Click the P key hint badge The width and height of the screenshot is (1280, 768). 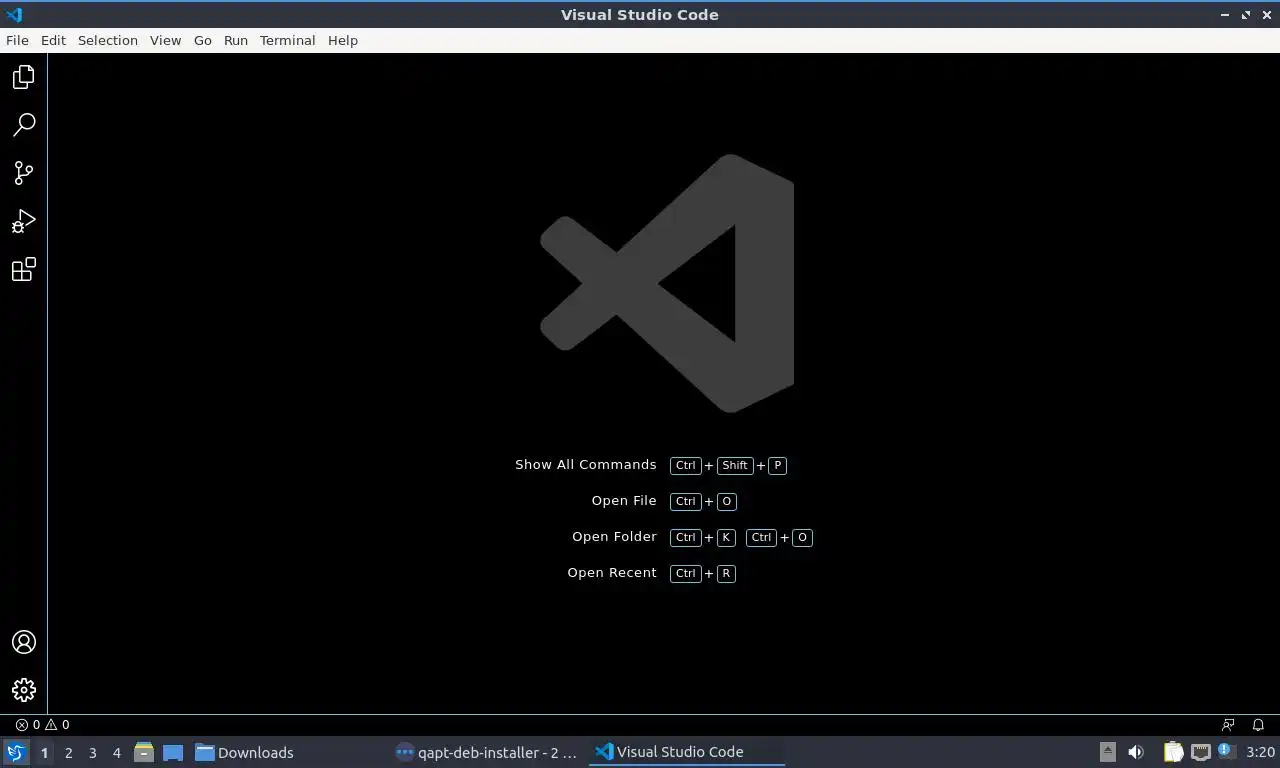778,465
